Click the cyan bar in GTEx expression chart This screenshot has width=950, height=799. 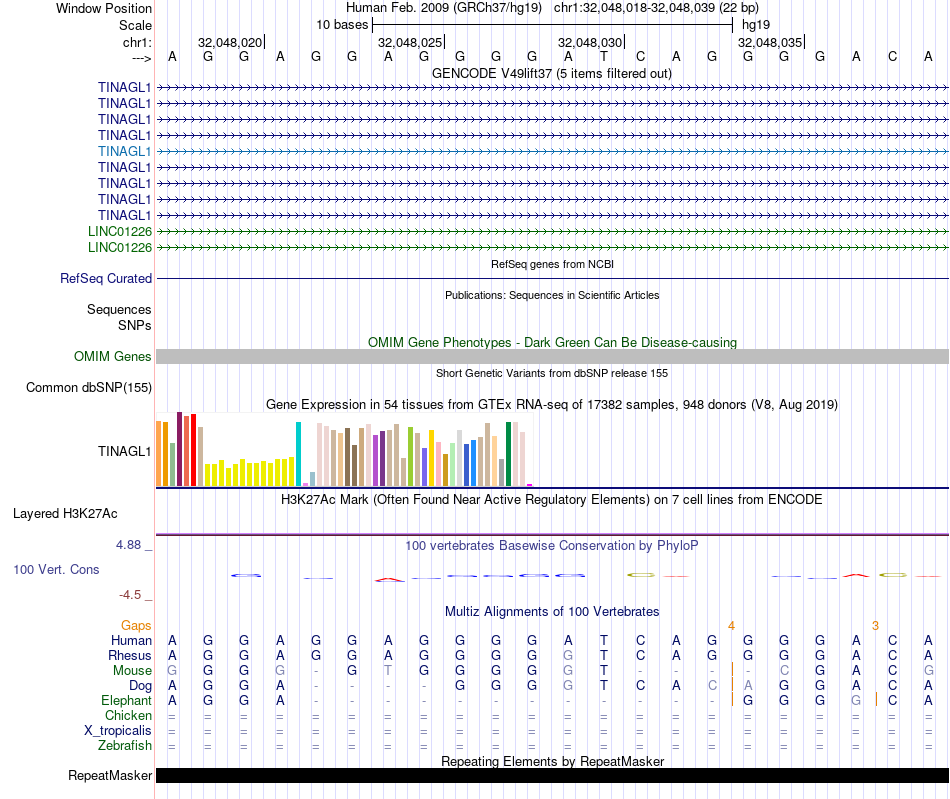(x=298, y=454)
